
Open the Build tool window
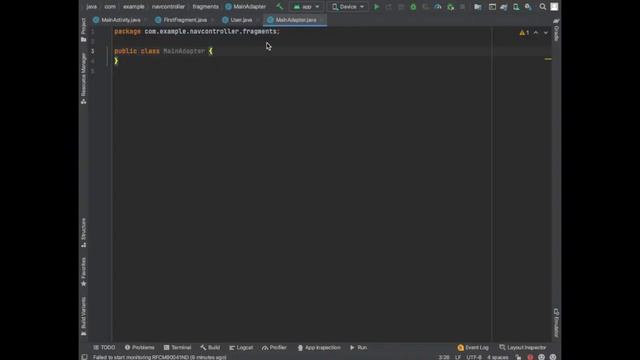[210, 347]
